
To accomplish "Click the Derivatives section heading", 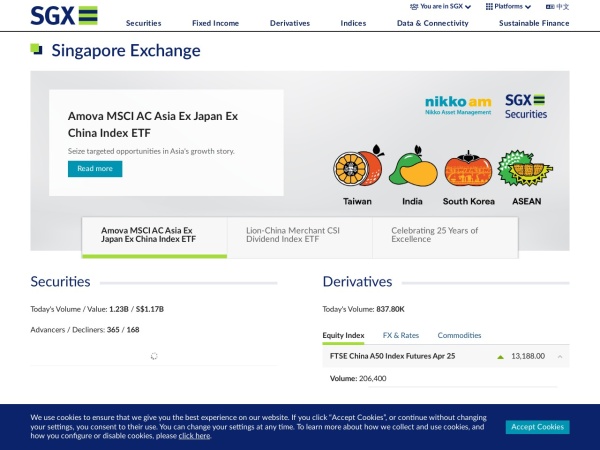I will [x=357, y=282].
